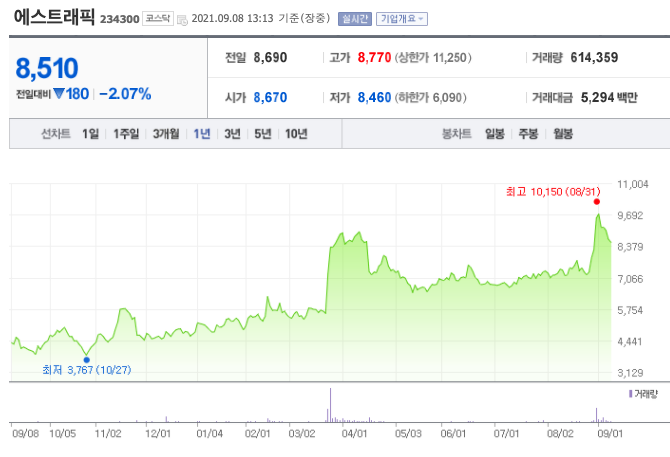Click the 09/01 date axis label
Image resolution: width=670 pixels, height=457 pixels.
(x=610, y=434)
